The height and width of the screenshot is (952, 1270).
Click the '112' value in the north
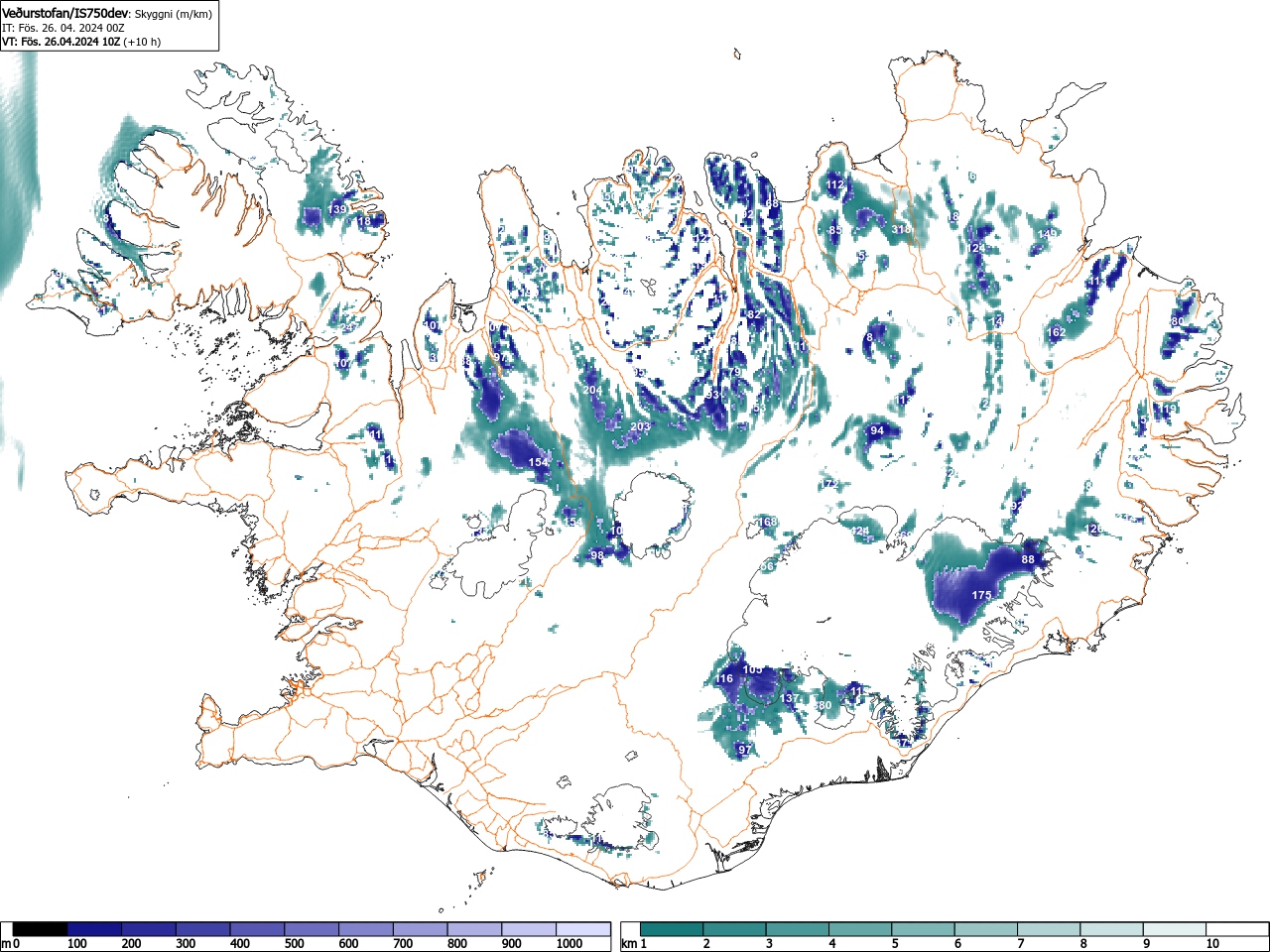pos(834,185)
